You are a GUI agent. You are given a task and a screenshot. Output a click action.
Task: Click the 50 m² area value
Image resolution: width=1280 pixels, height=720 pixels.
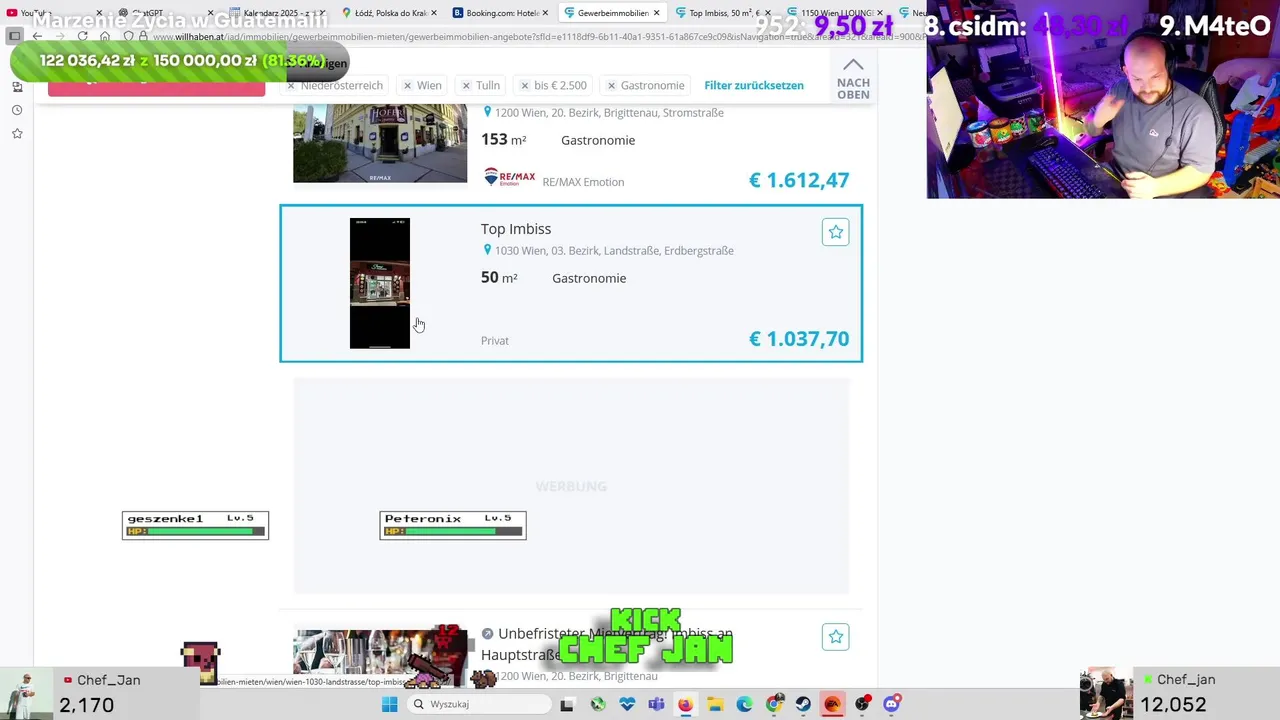[x=499, y=278]
